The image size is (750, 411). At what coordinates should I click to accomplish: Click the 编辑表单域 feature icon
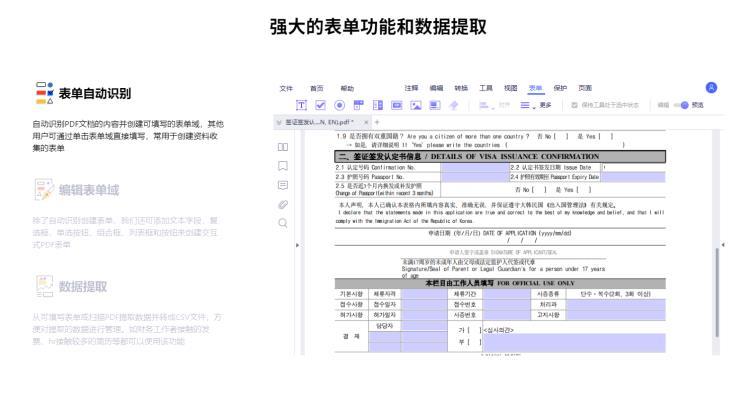(x=44, y=189)
